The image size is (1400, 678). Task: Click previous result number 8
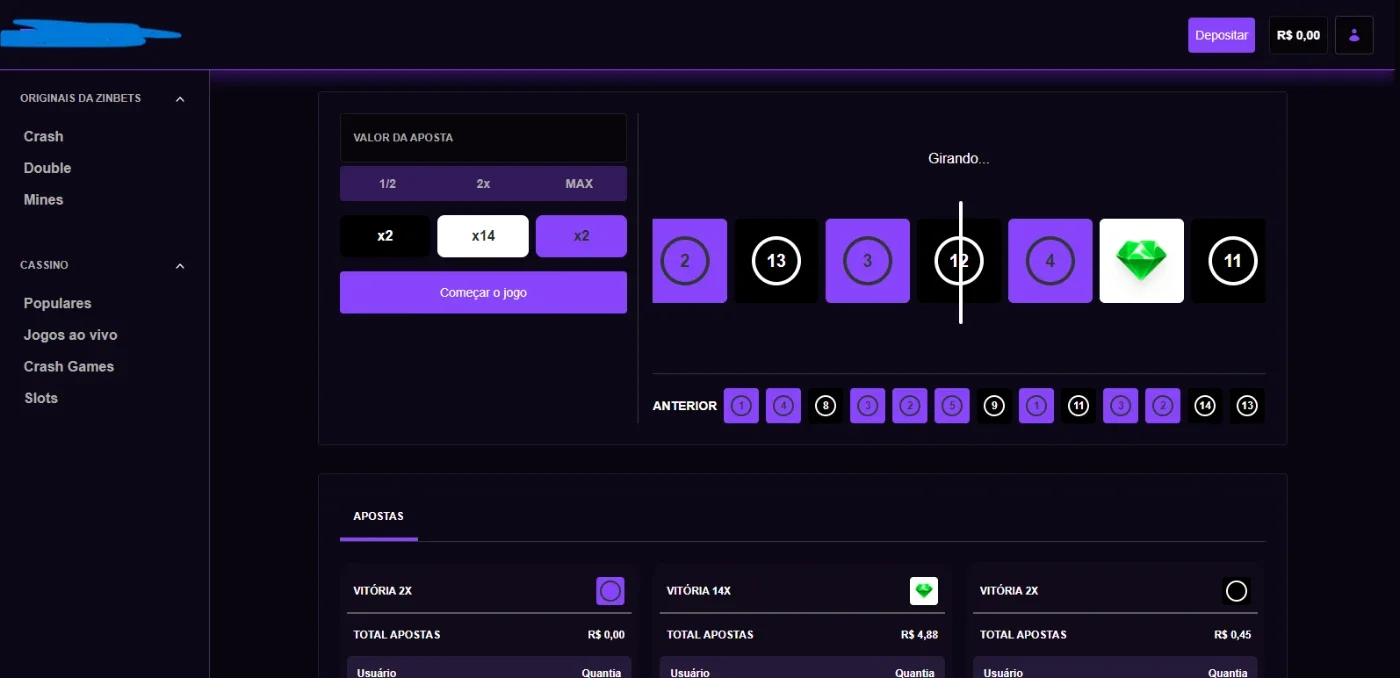coord(825,406)
